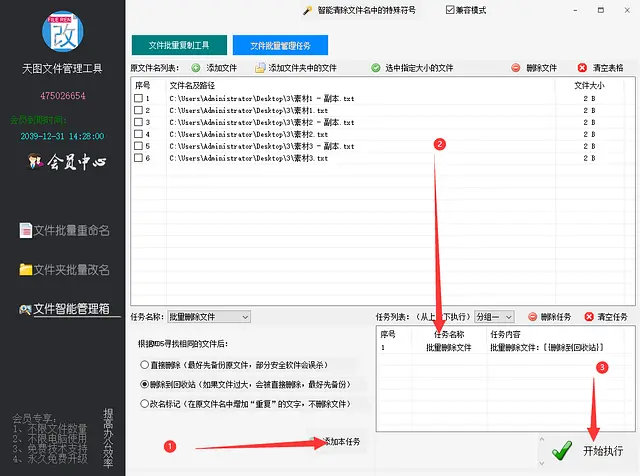Click the green 添加文件 icon
Viewport: 640px width, 476px height.
tap(196, 68)
